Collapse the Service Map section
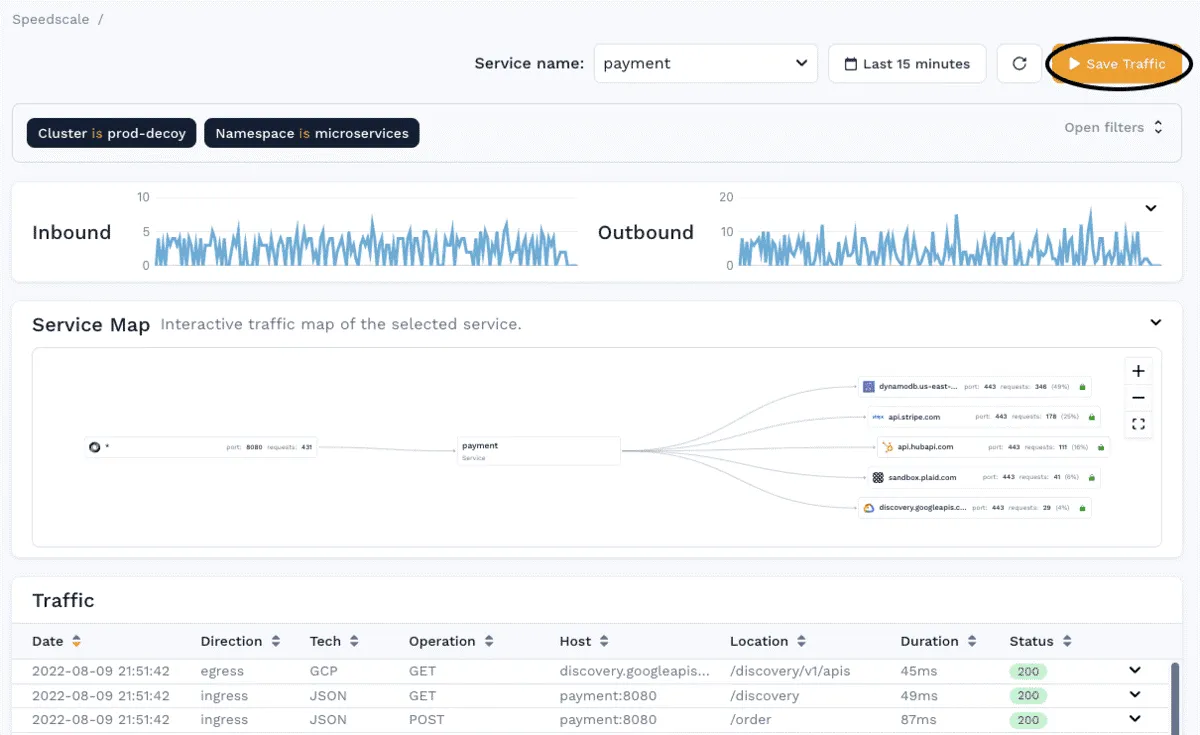The height and width of the screenshot is (735, 1200). [x=1155, y=322]
